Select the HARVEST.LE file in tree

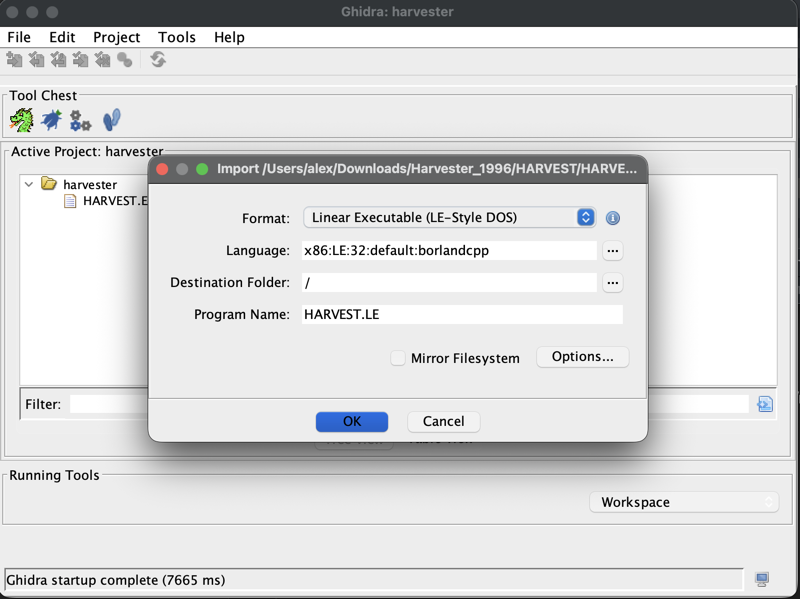pos(113,201)
